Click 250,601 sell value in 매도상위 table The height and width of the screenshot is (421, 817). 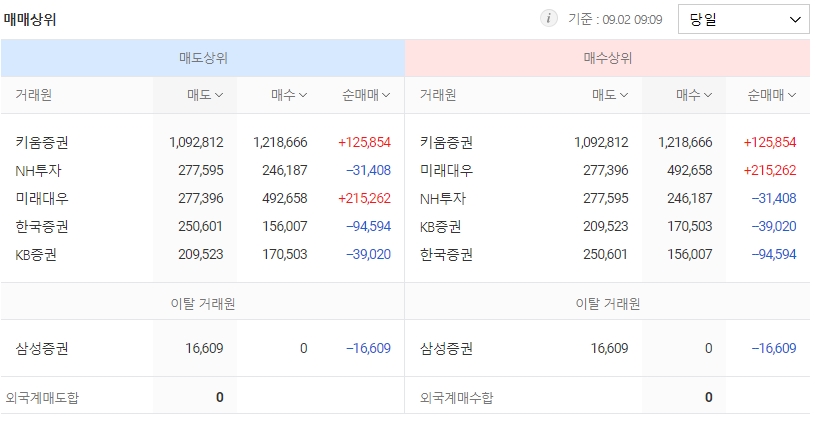(x=201, y=227)
